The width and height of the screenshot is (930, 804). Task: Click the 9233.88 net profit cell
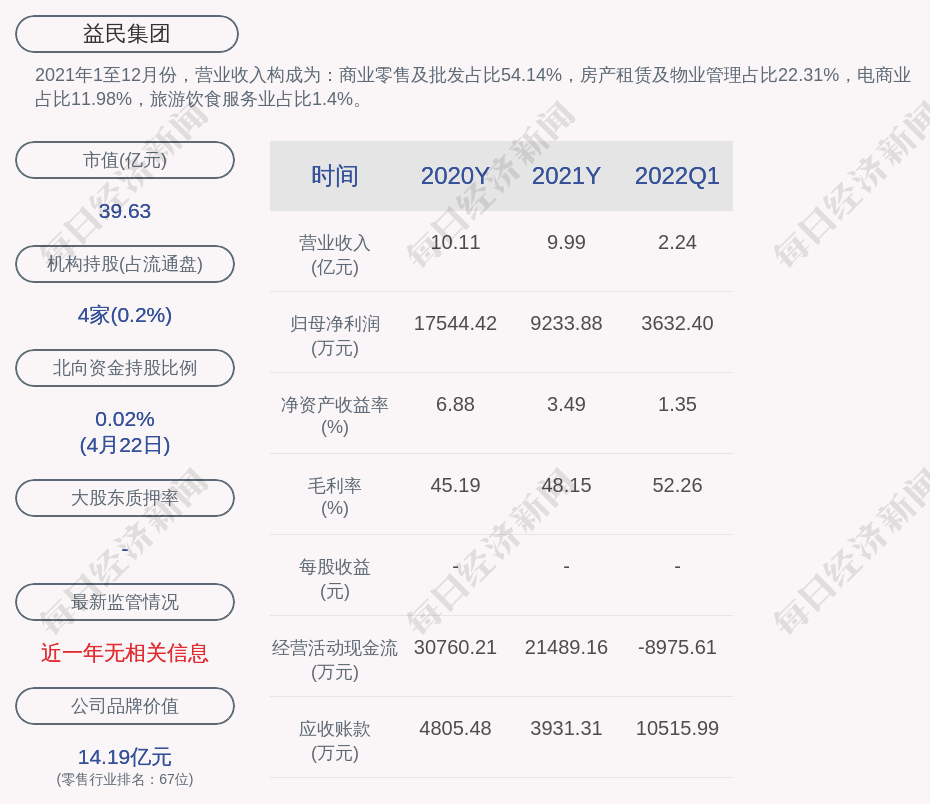pos(566,324)
